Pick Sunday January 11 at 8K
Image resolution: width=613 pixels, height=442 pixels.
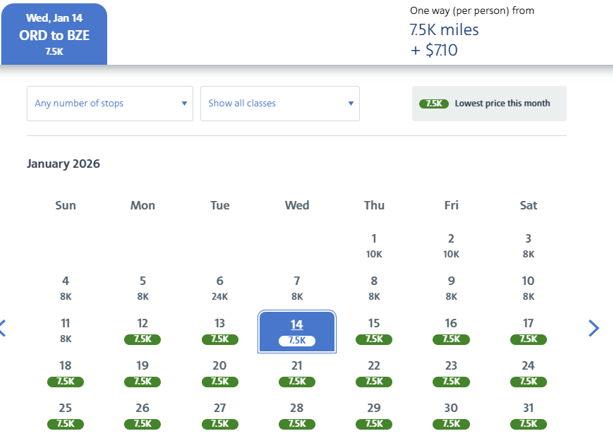[66, 331]
